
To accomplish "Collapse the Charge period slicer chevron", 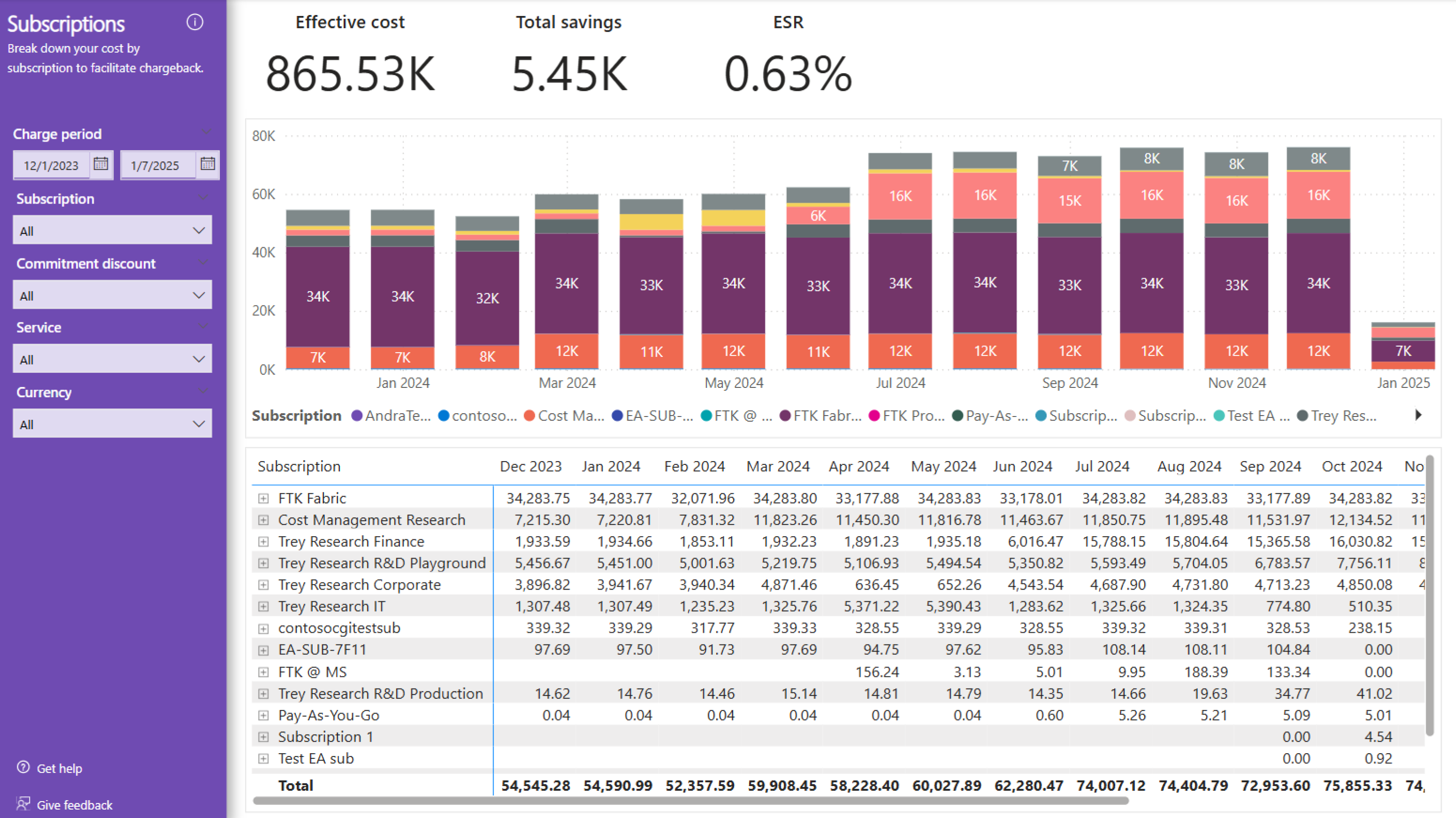I will [205, 132].
